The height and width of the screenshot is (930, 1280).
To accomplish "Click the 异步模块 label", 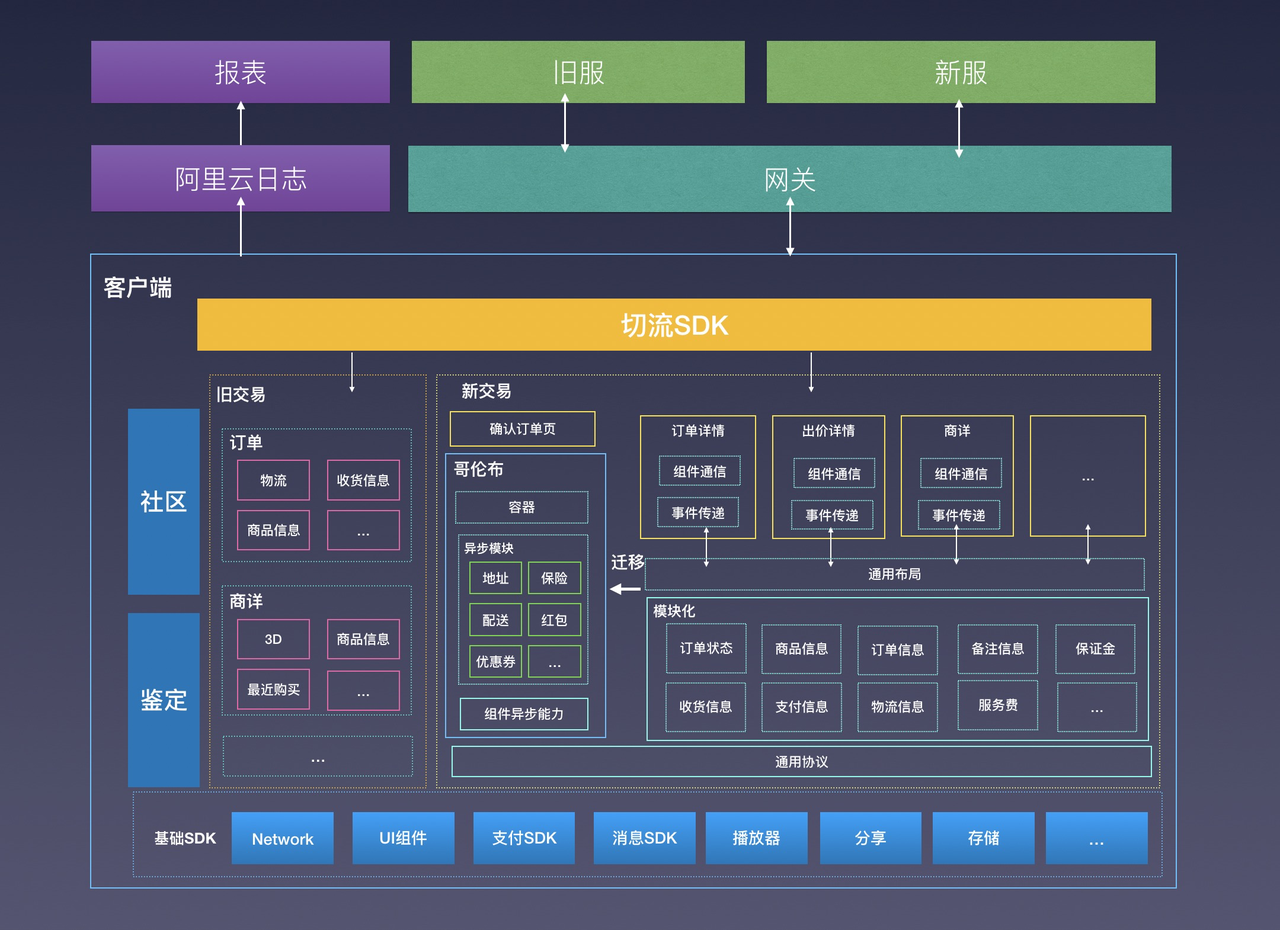I will 488,548.
